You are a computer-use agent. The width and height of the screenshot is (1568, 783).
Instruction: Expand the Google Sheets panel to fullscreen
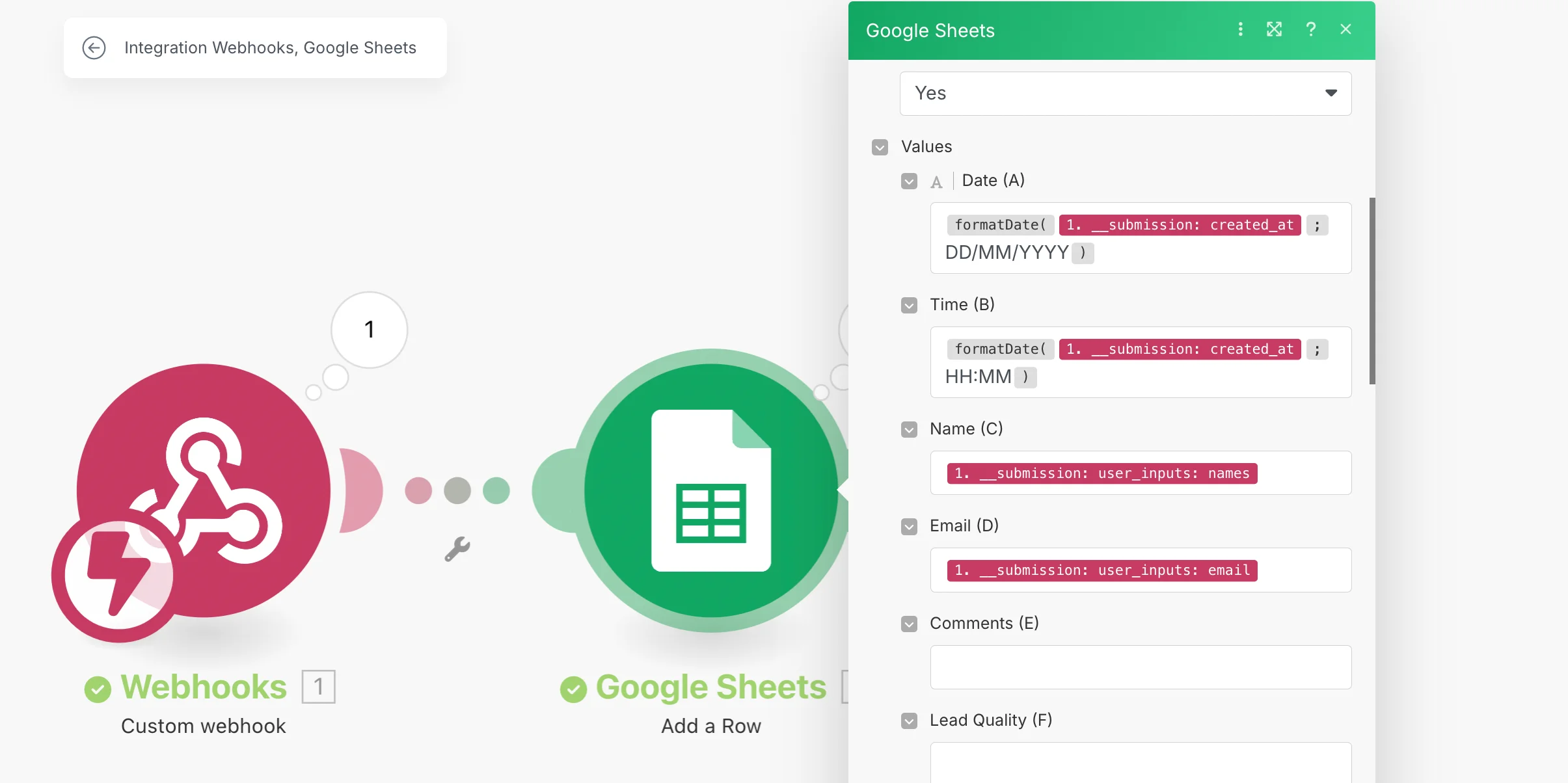(x=1274, y=29)
